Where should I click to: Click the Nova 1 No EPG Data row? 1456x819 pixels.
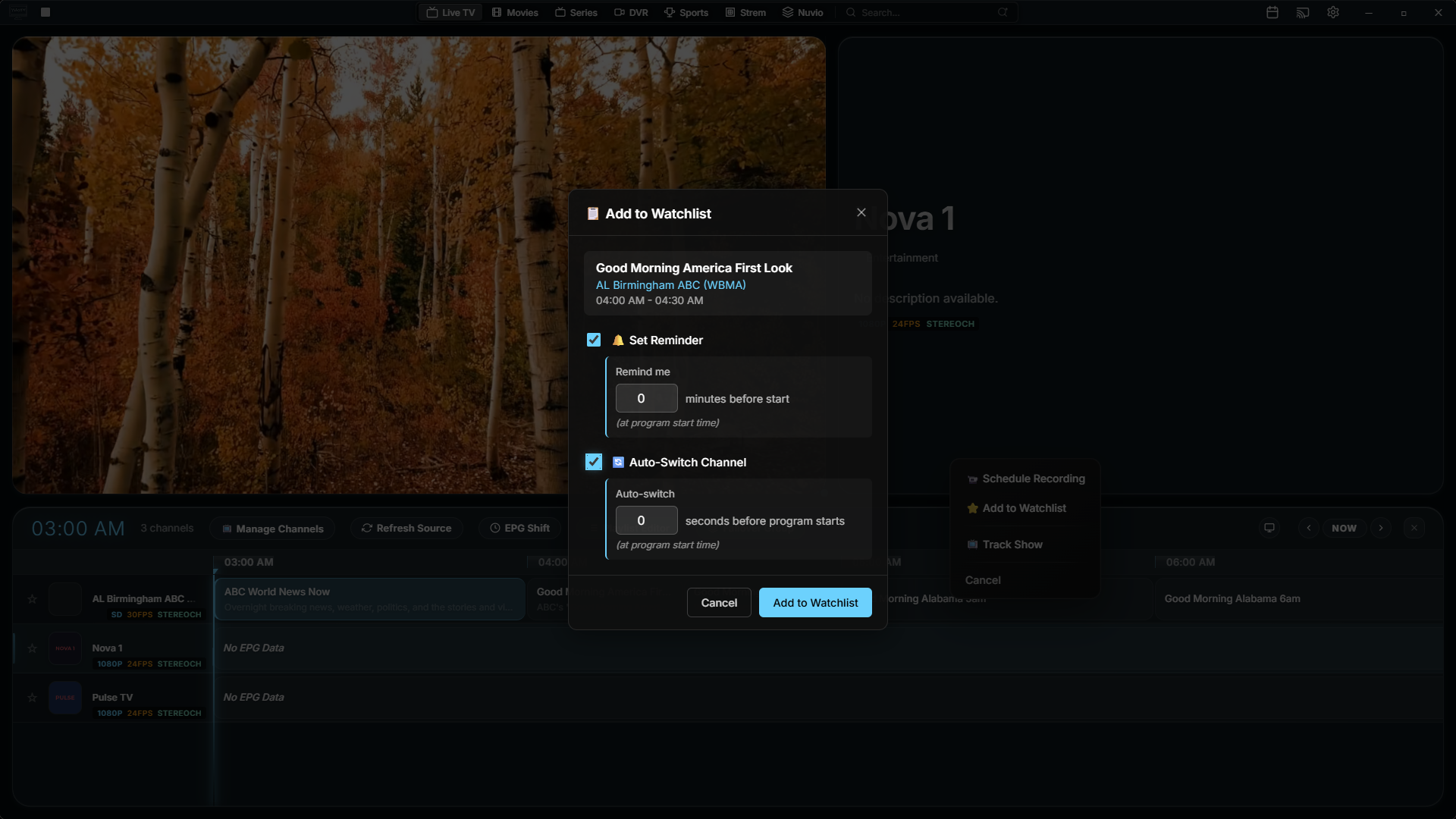click(828, 648)
